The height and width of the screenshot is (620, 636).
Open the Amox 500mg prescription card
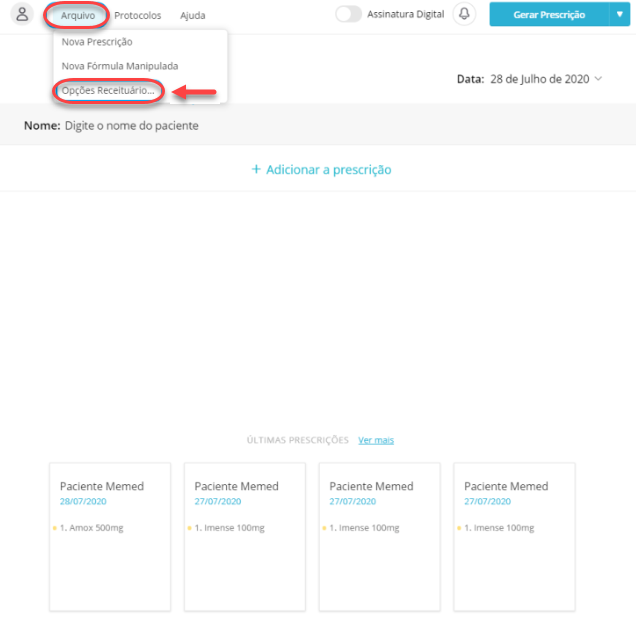pyautogui.click(x=110, y=537)
